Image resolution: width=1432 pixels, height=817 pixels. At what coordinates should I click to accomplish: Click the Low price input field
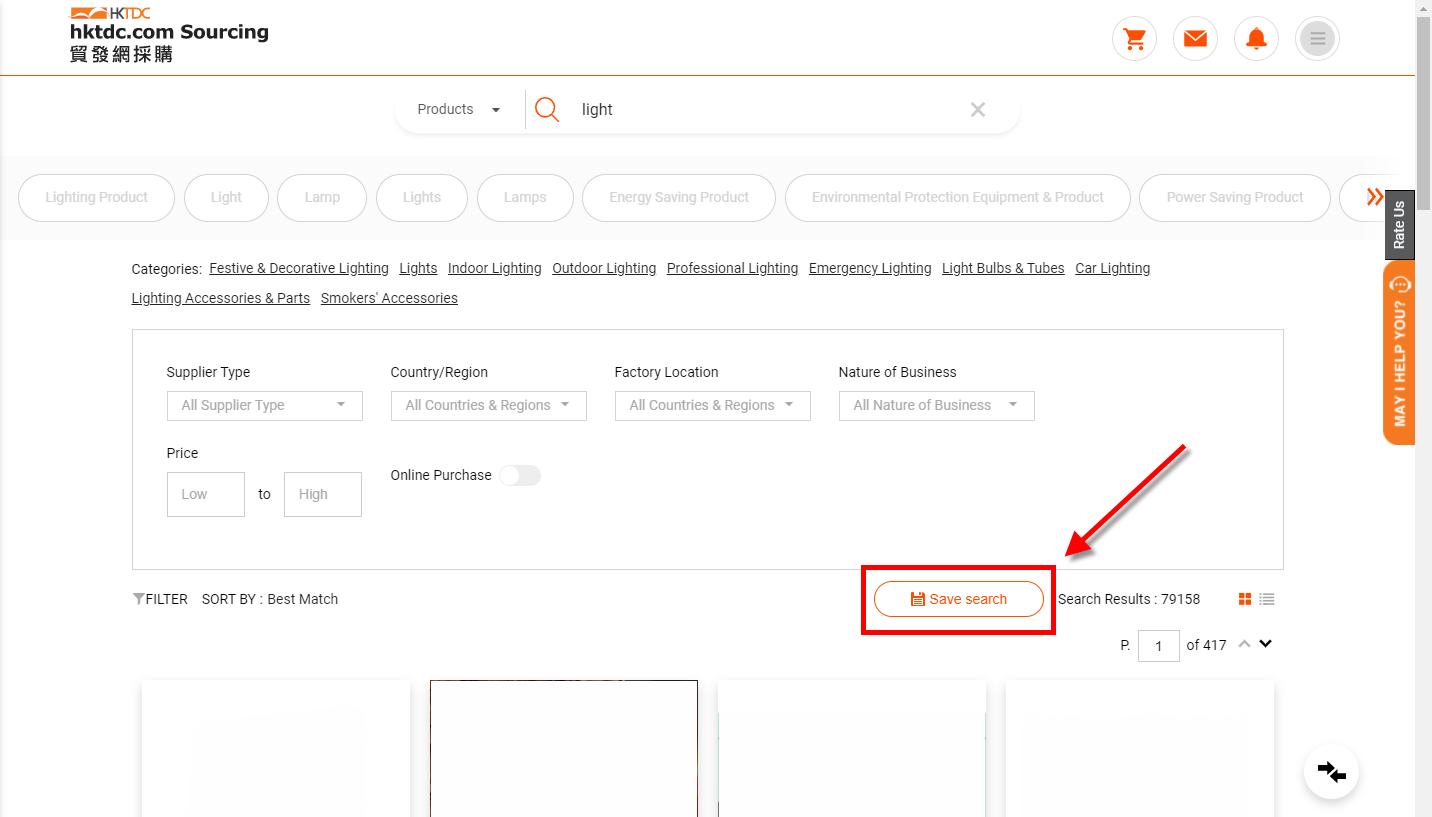point(206,494)
